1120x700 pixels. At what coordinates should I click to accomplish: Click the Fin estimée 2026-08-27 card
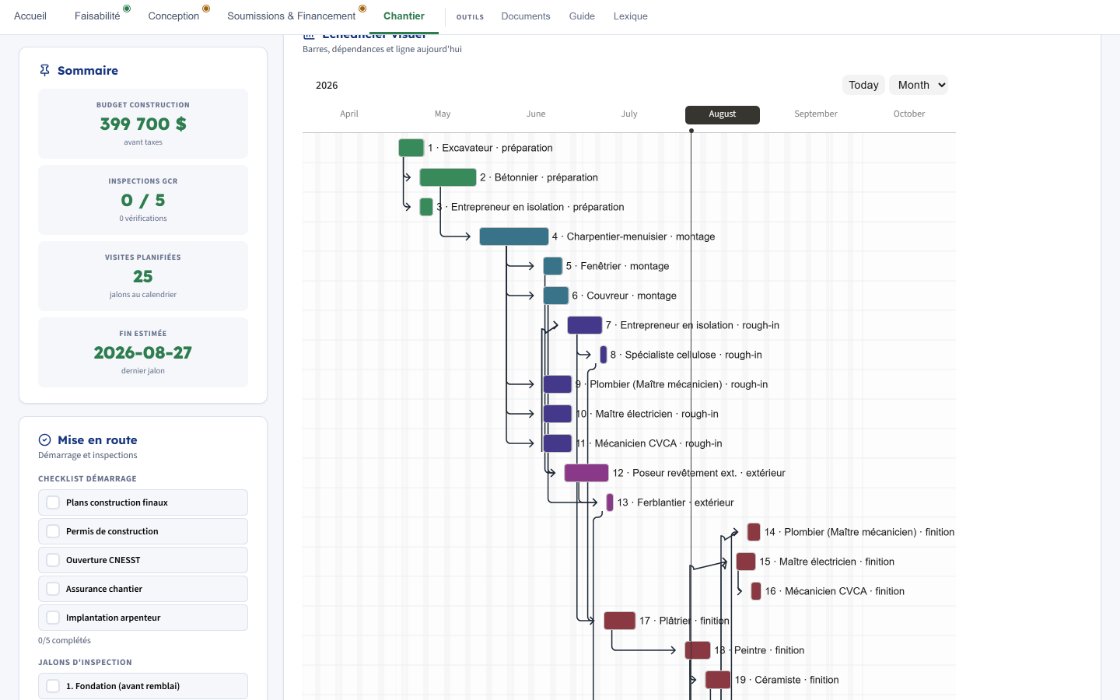[143, 352]
